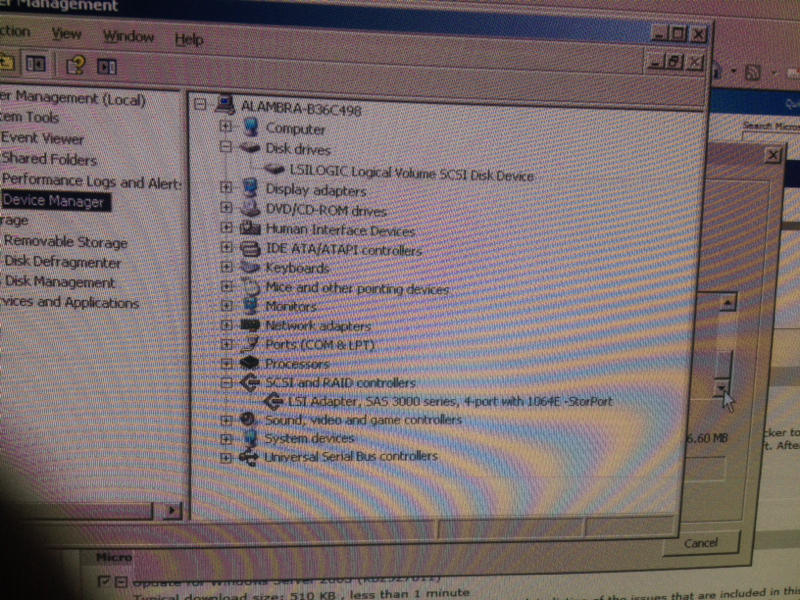Click the SCSI and RAID controllers icon

pyautogui.click(x=250, y=382)
